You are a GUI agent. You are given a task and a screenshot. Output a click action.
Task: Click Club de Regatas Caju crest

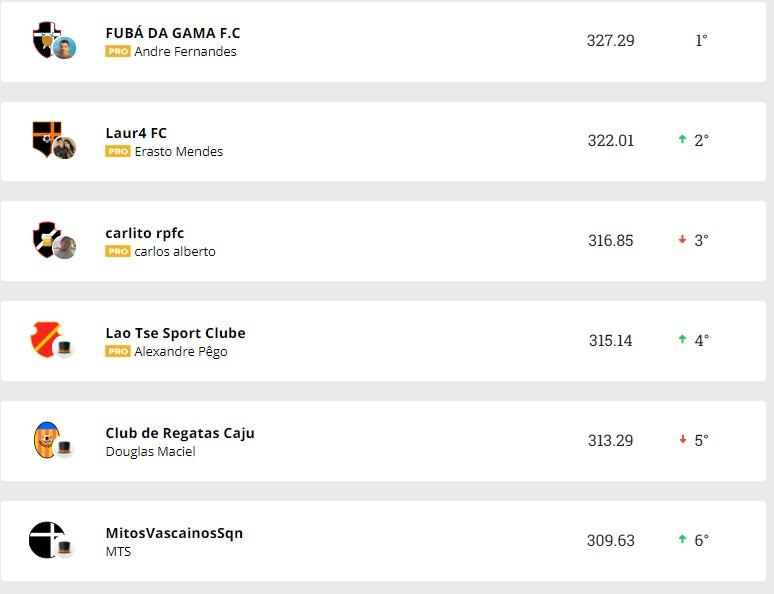(x=45, y=438)
